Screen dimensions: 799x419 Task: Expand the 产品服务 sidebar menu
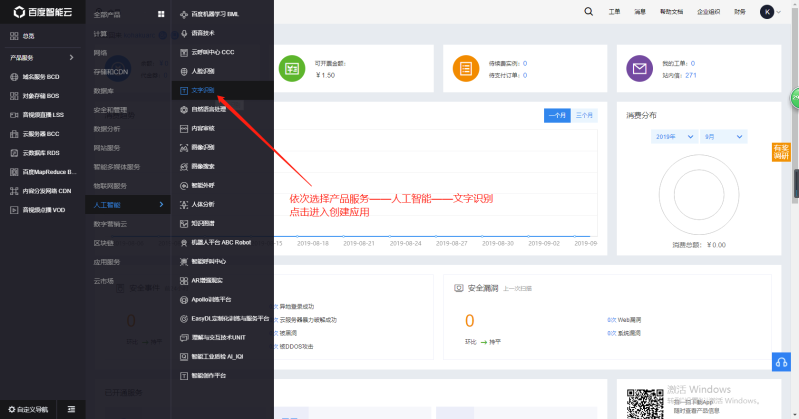click(42, 58)
